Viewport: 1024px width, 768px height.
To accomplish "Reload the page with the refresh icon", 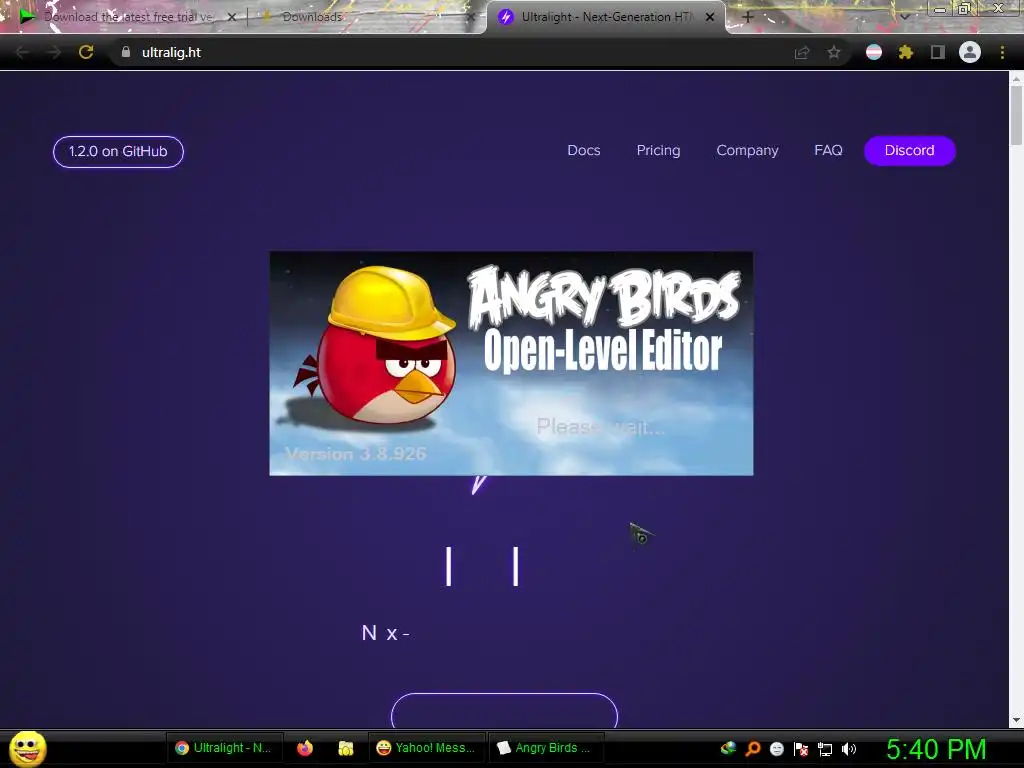I will click(86, 52).
